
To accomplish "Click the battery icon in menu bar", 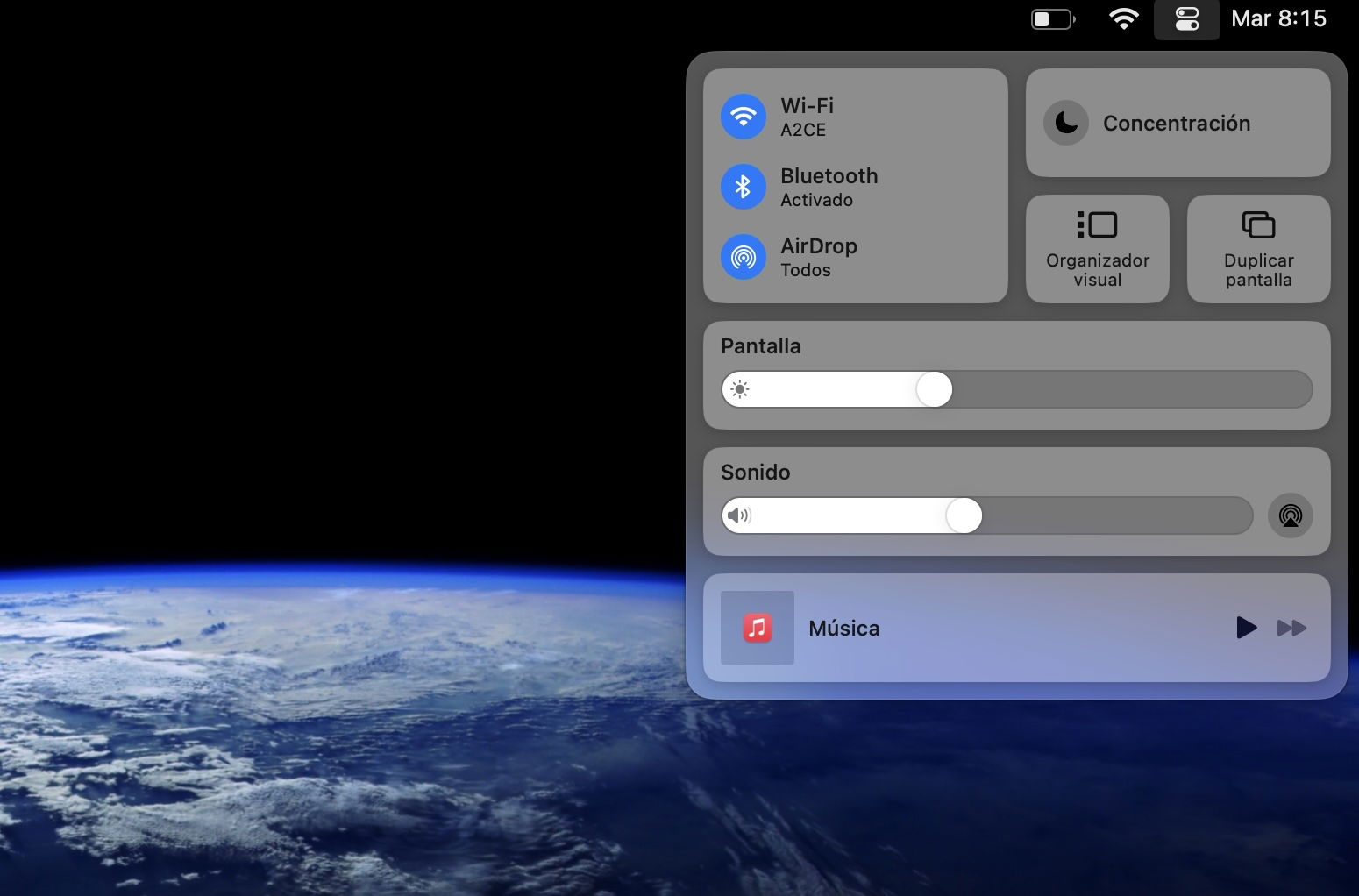I will pos(1053,18).
